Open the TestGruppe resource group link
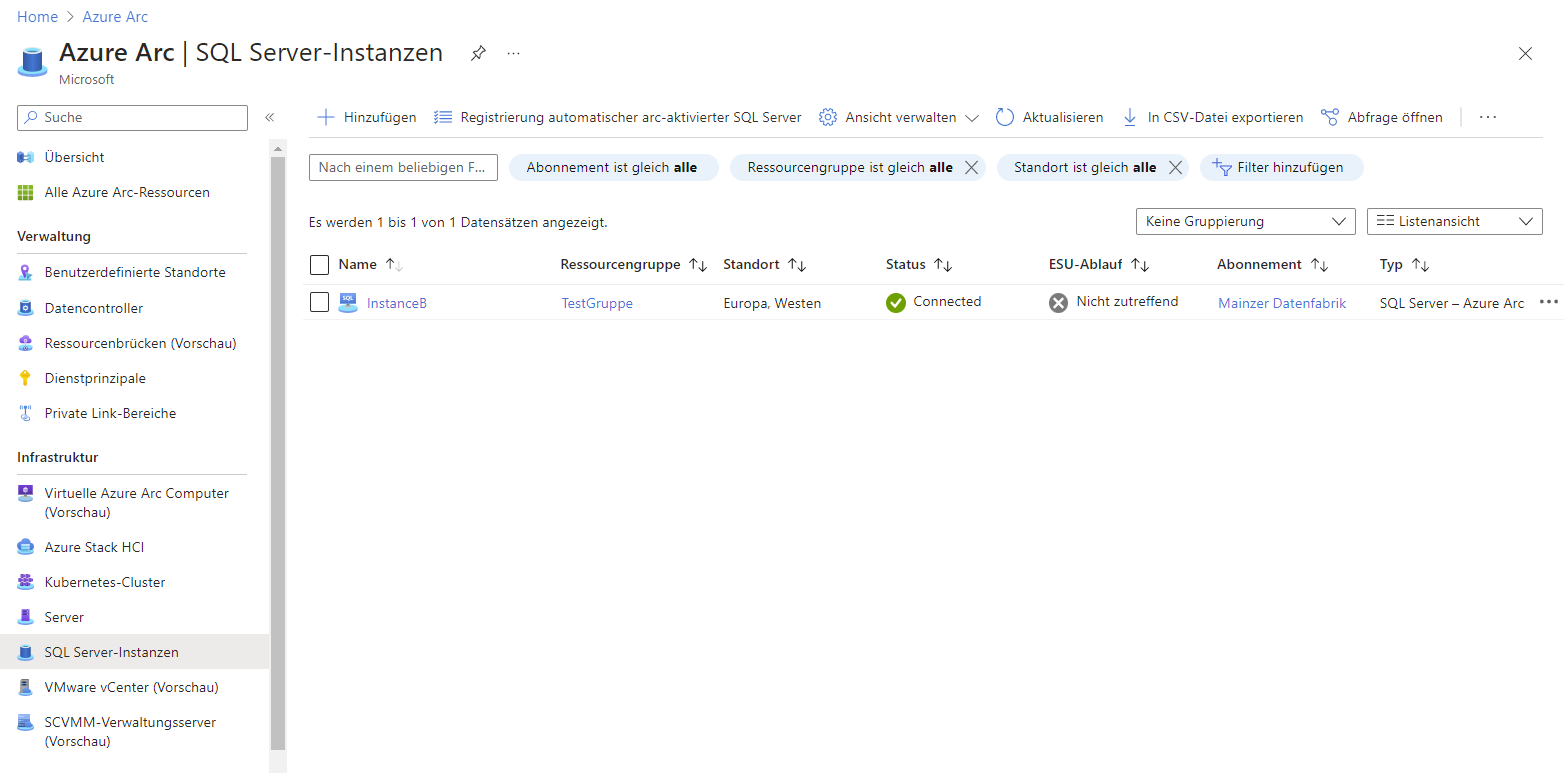This screenshot has height=773, width=1564. (597, 303)
